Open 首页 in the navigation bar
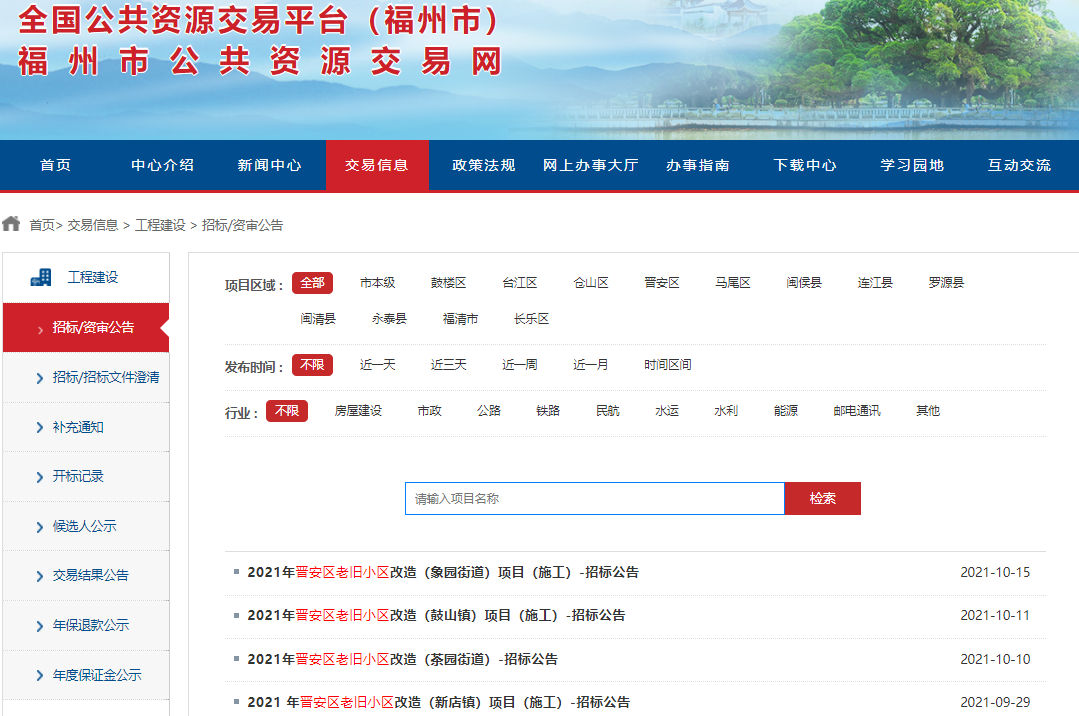Screen dimensions: 1079x716 pos(55,165)
